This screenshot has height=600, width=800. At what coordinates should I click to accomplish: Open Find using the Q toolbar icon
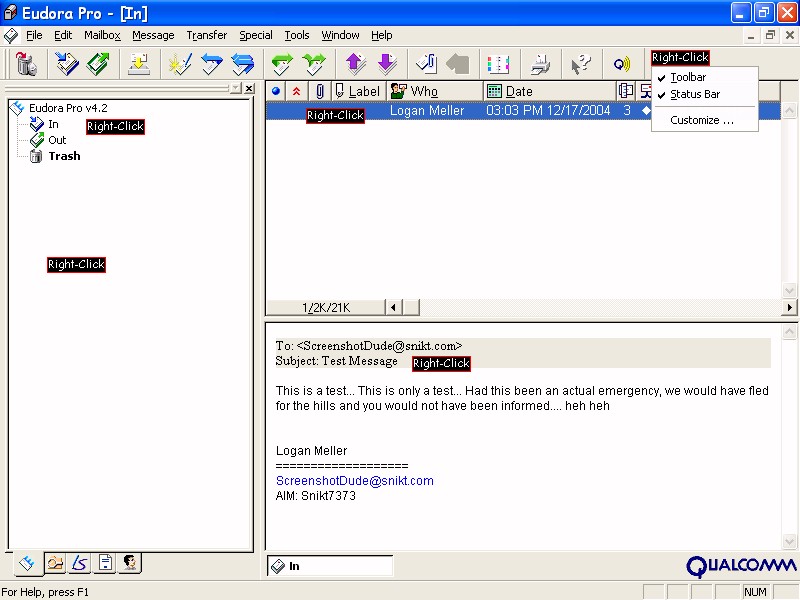tap(621, 64)
